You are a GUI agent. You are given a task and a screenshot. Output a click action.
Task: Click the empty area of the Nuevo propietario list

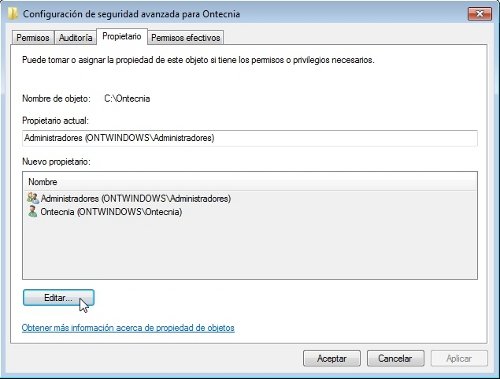point(250,248)
